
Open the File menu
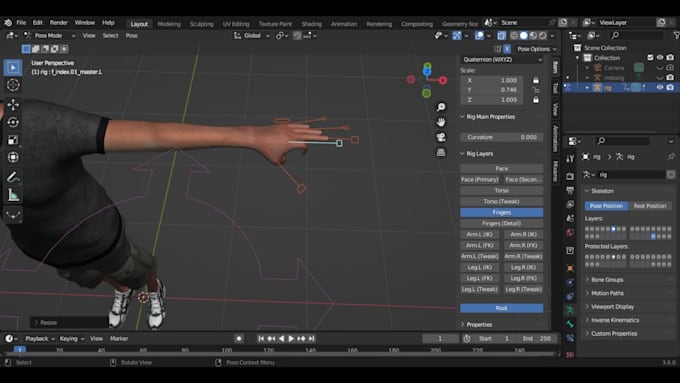21,23
